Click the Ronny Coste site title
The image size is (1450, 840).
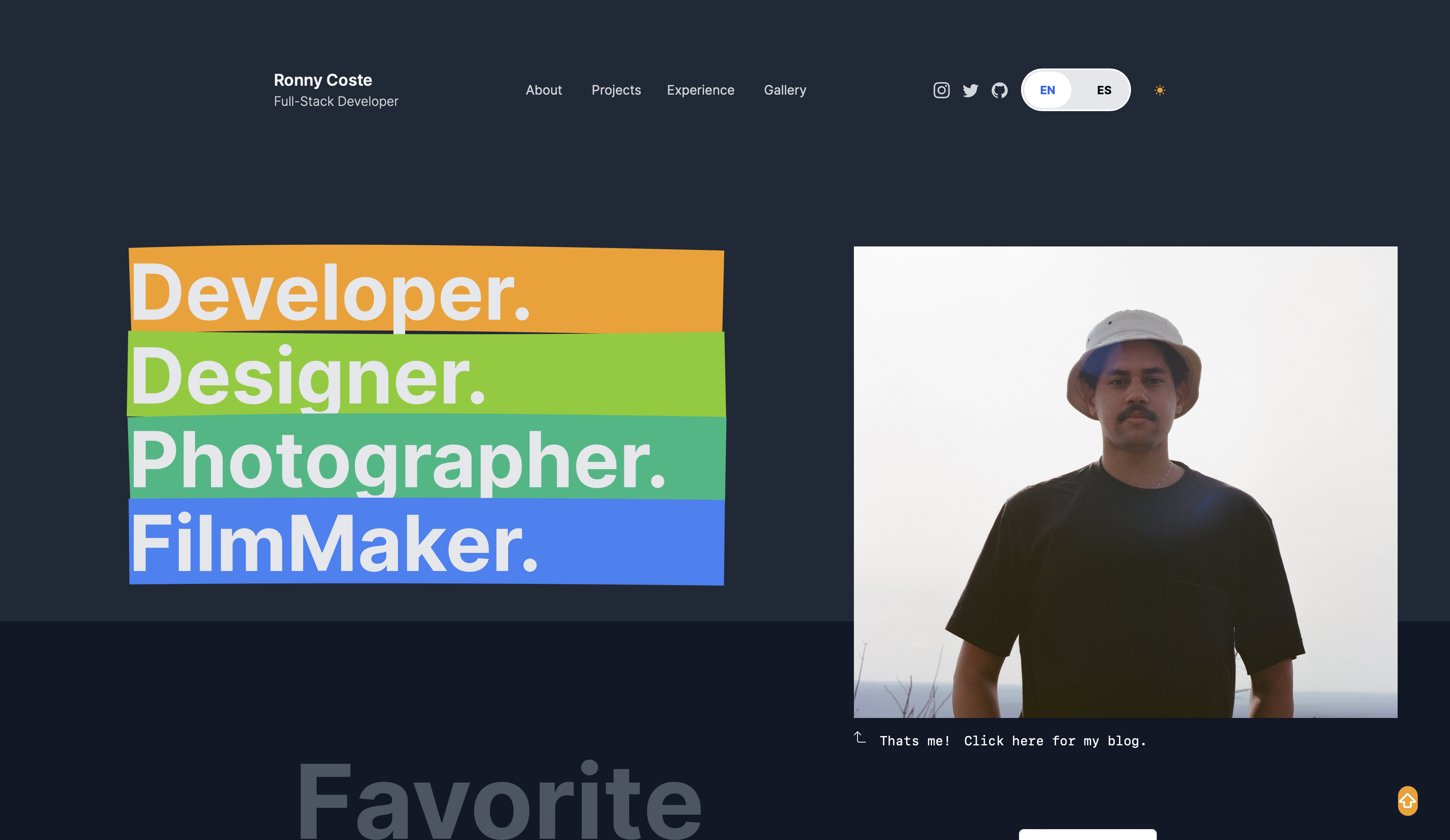(323, 80)
